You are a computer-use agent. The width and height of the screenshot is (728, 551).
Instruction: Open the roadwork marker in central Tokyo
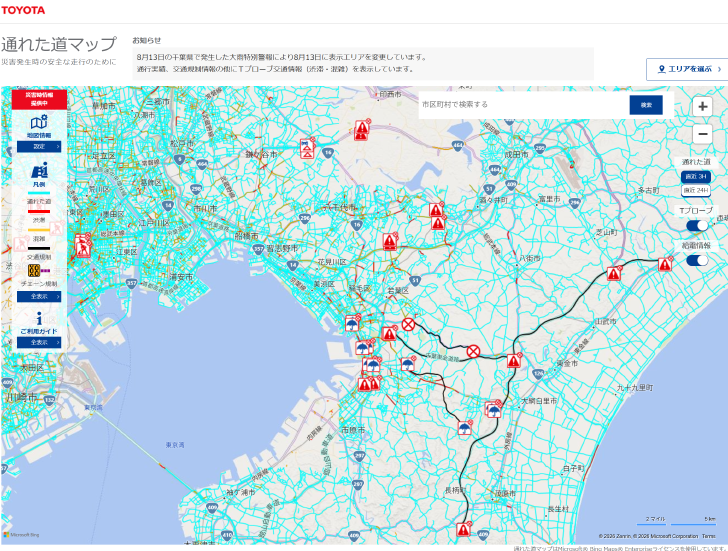[83, 246]
